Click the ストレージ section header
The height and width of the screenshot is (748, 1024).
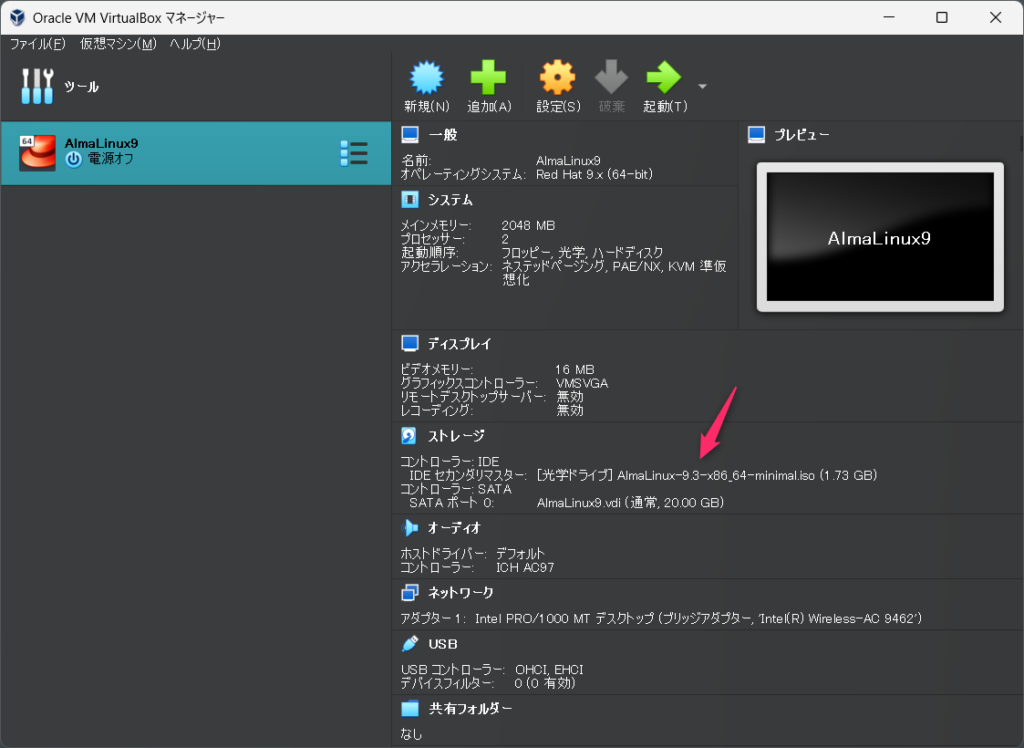tap(456, 436)
